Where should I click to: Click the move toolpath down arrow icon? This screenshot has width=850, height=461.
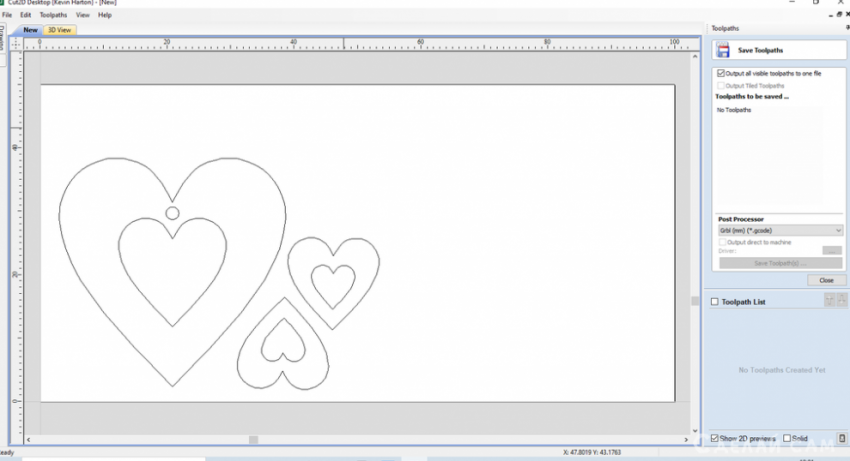(x=840, y=301)
